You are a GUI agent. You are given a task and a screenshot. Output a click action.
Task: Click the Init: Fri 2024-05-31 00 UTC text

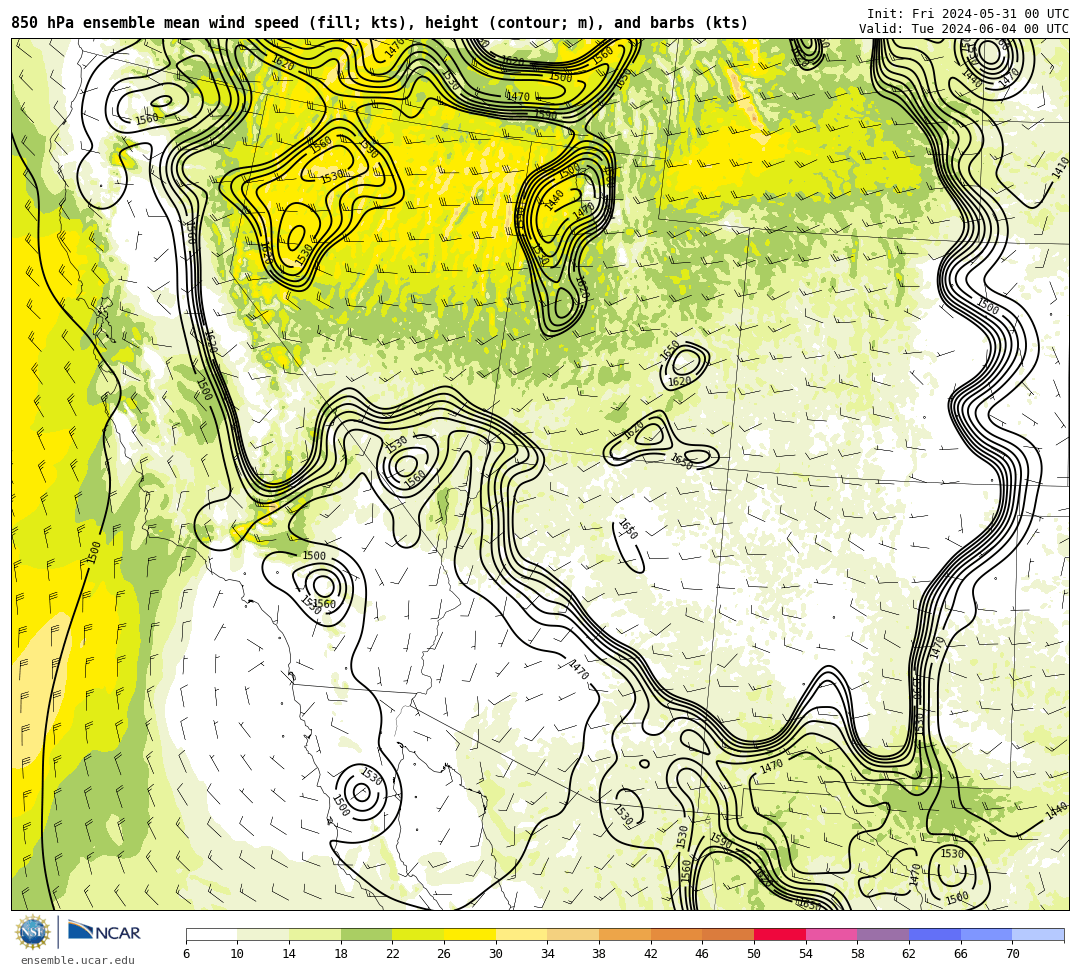(x=968, y=14)
